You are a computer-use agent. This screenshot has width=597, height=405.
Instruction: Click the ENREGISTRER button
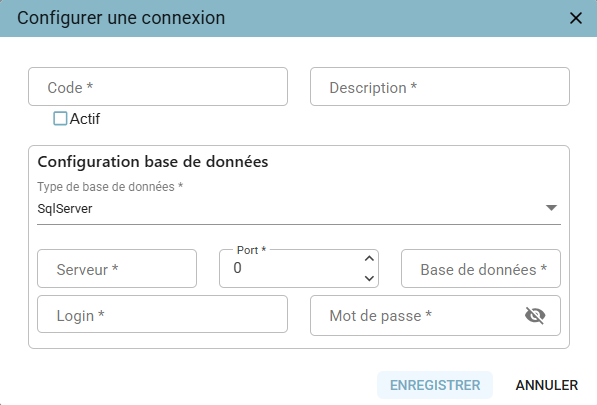pyautogui.click(x=435, y=385)
